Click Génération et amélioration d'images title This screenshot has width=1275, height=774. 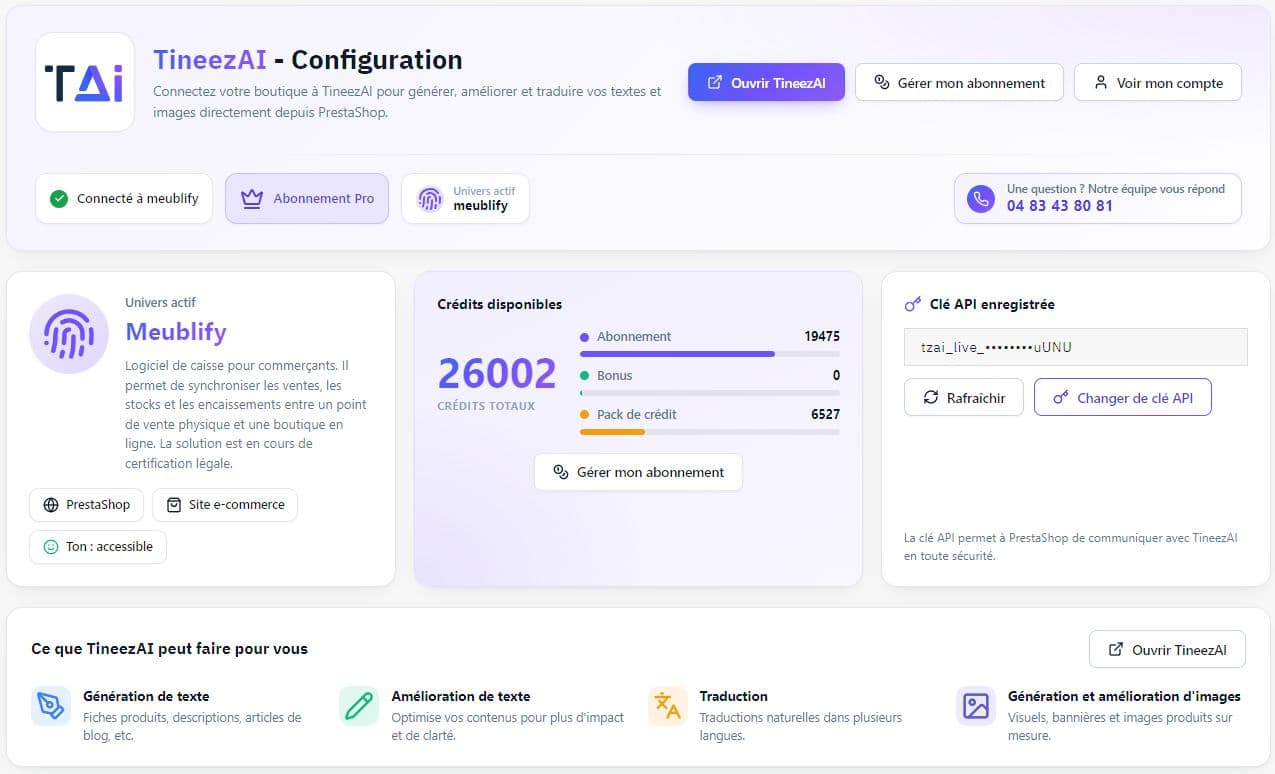point(1124,696)
